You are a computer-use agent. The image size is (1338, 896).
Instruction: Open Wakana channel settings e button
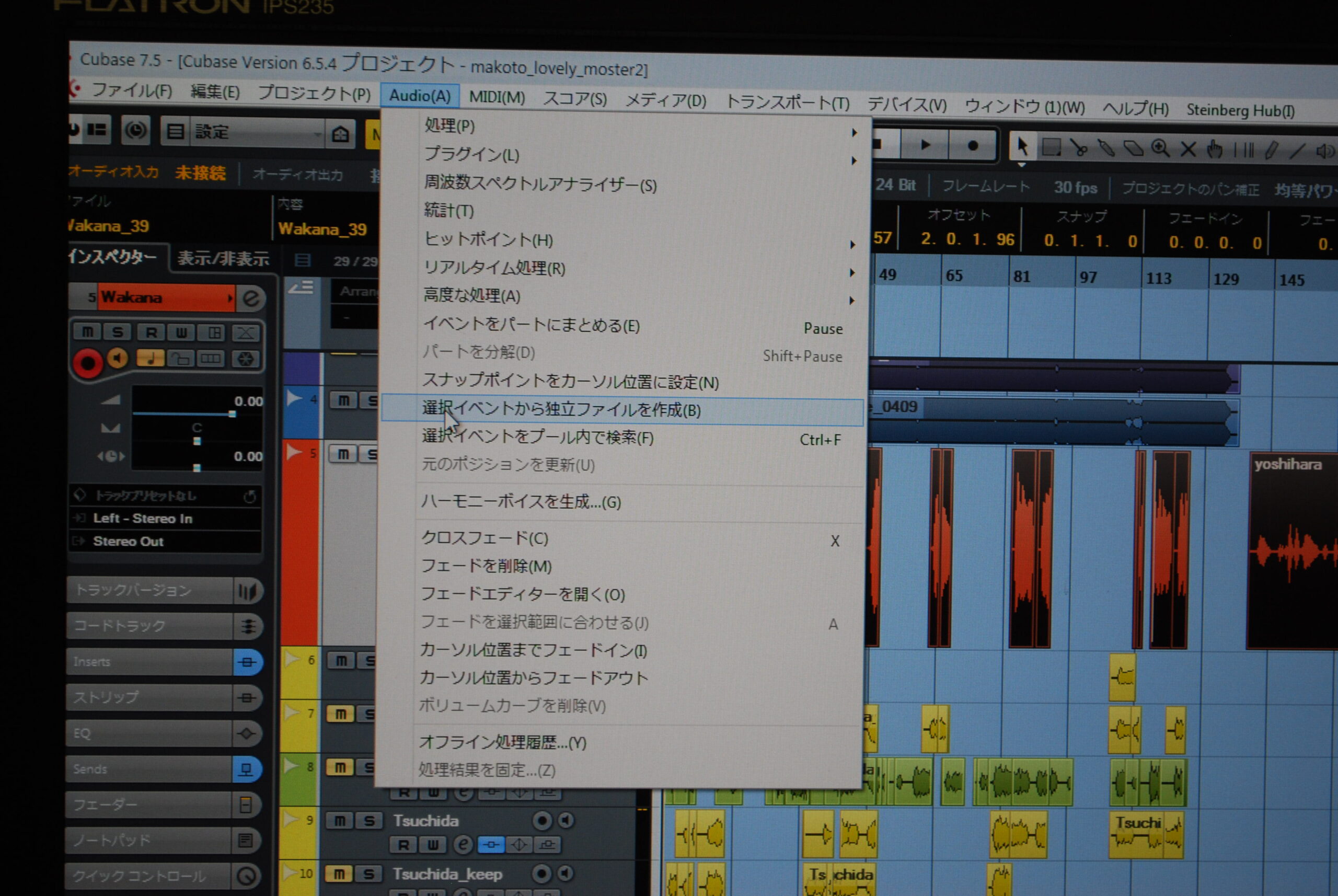coord(251,298)
